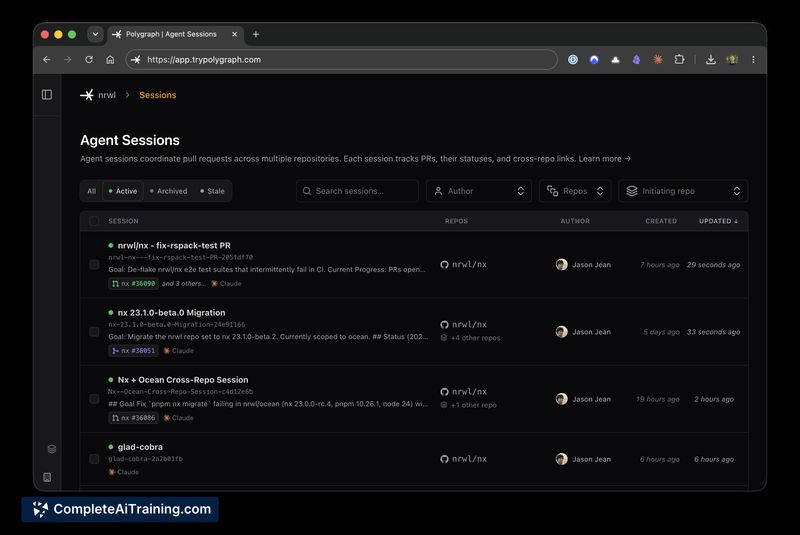This screenshot has height=535, width=800.
Task: Click branch badge nx #36051
Action: pos(133,351)
